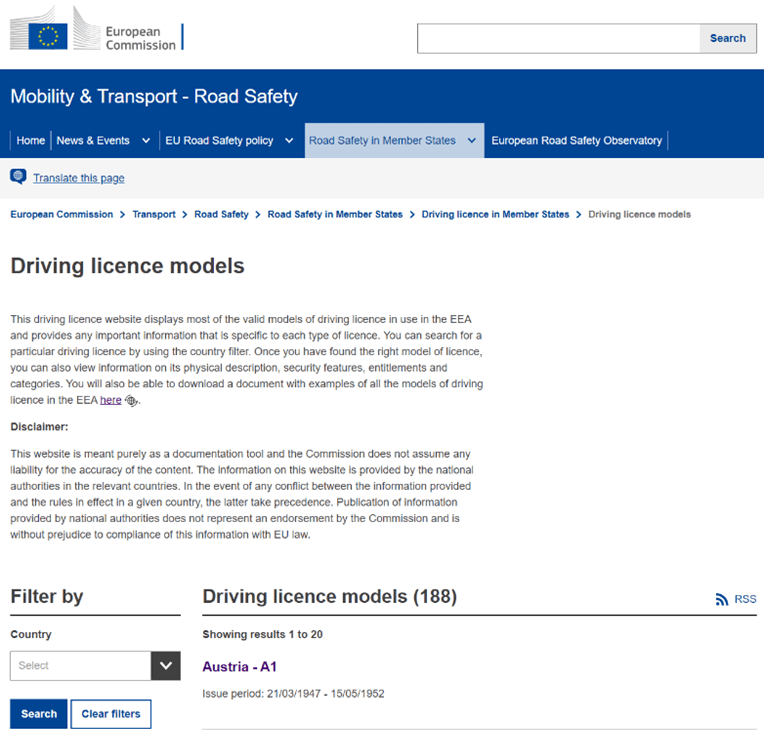Click the Translate this page speech bubble icon
This screenshot has width=764, height=737.
tap(19, 176)
